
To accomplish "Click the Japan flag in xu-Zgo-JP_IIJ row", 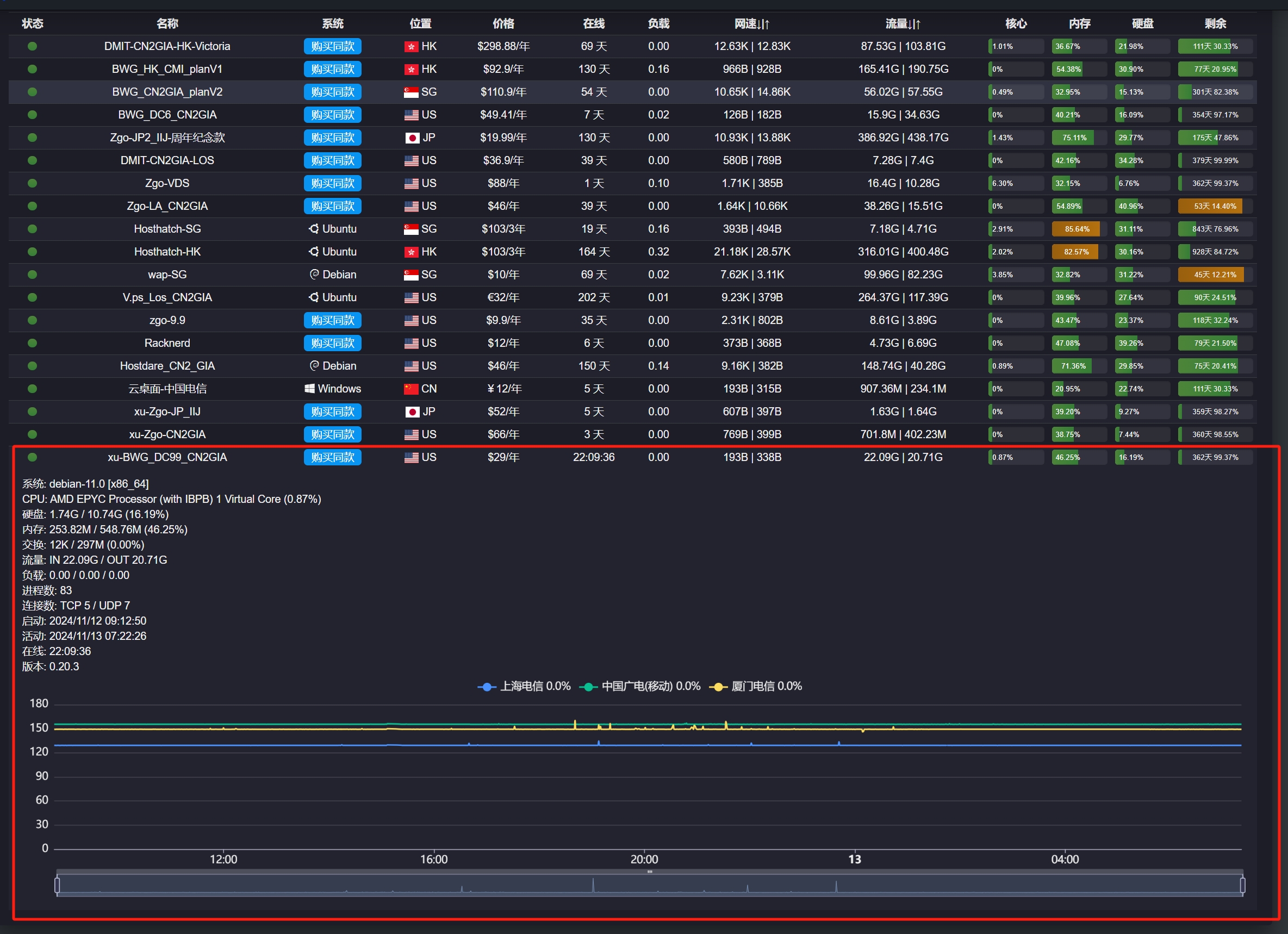I will coord(412,412).
